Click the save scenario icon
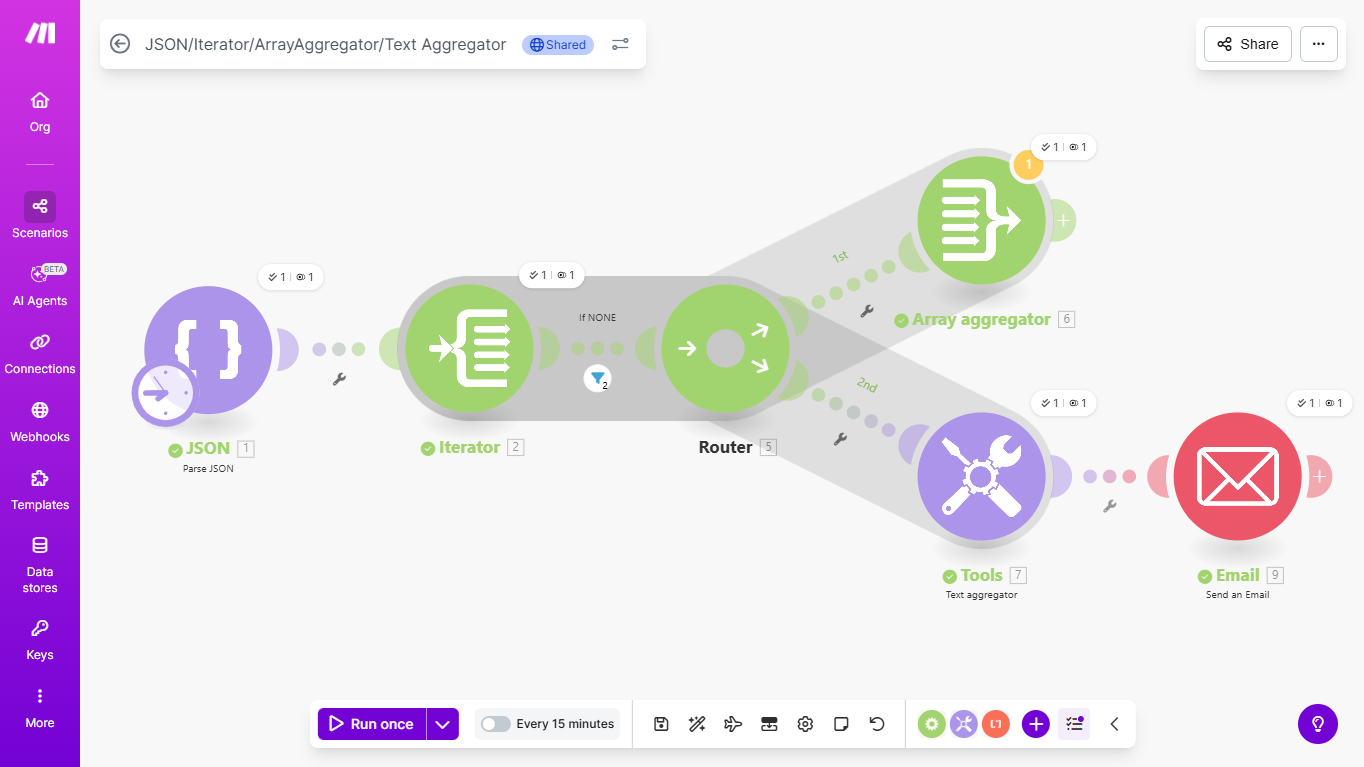 [661, 724]
